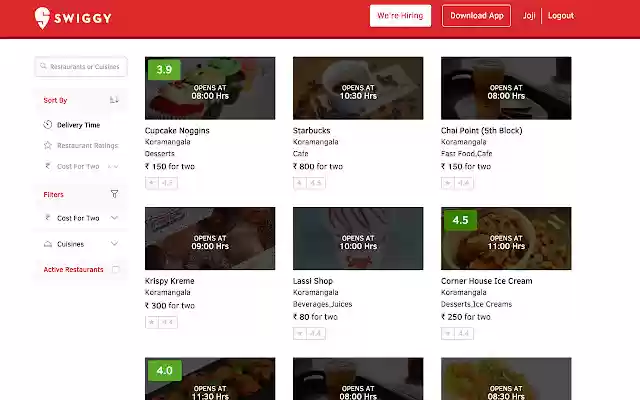Click the star rating under Corner House Ice Cream
Screen dimensions: 640x400
tap(458, 333)
